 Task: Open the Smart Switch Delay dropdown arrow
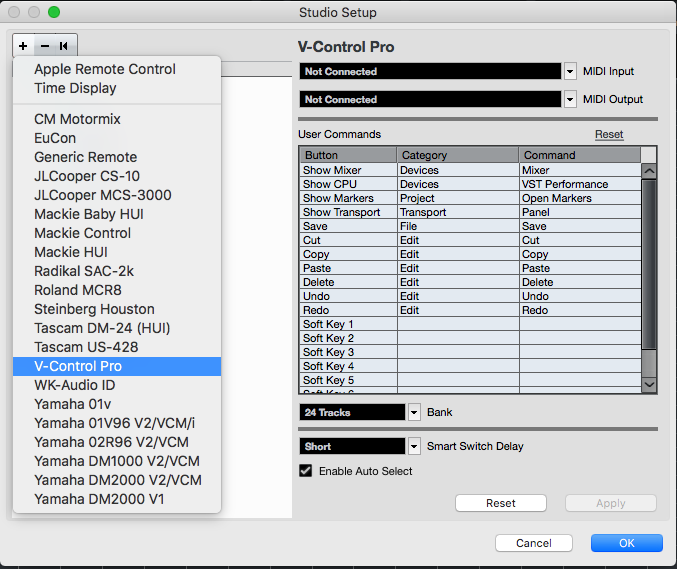(414, 446)
